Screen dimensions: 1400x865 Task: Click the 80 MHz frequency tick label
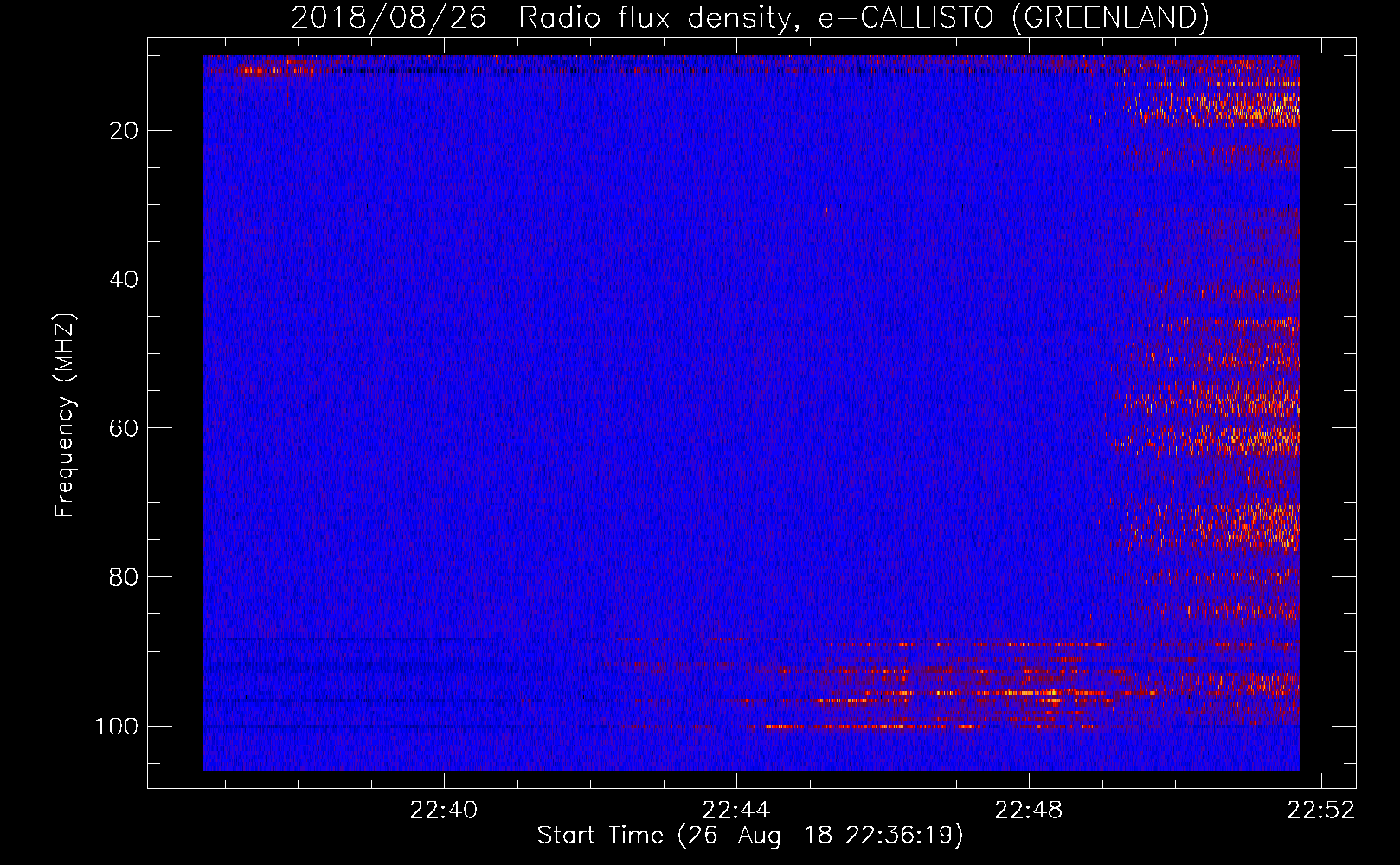(x=124, y=577)
